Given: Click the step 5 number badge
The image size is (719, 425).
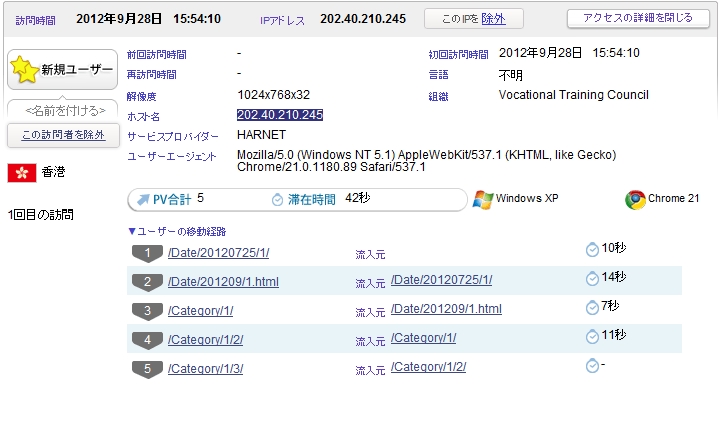Looking at the screenshot, I should tap(147, 369).
